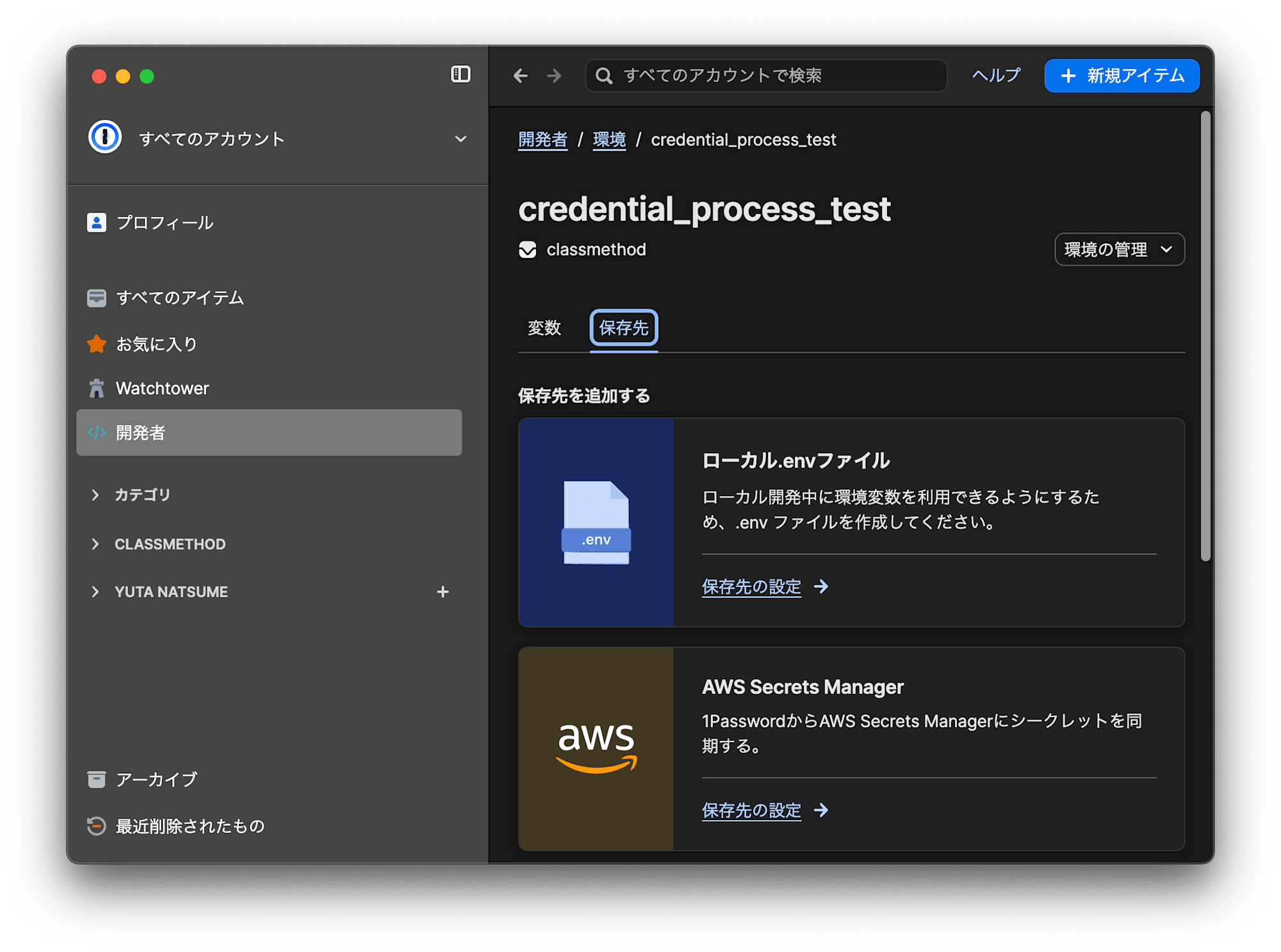Switch to the 変数 tab

[544, 328]
